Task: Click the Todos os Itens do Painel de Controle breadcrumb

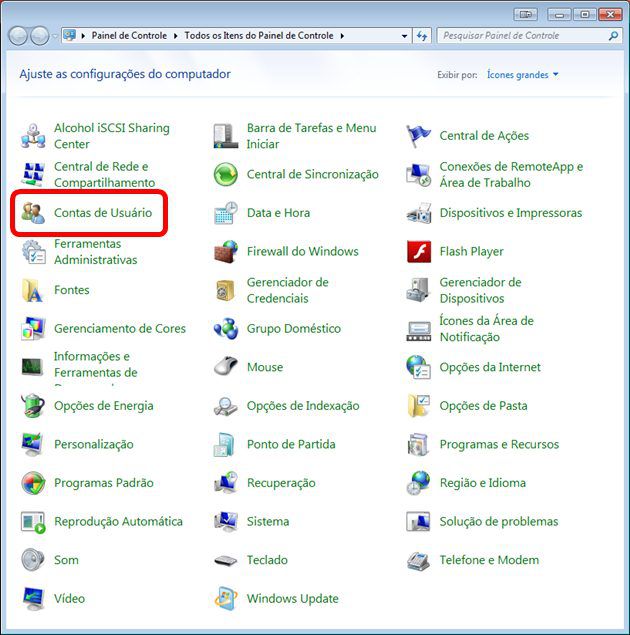Action: pos(259,36)
